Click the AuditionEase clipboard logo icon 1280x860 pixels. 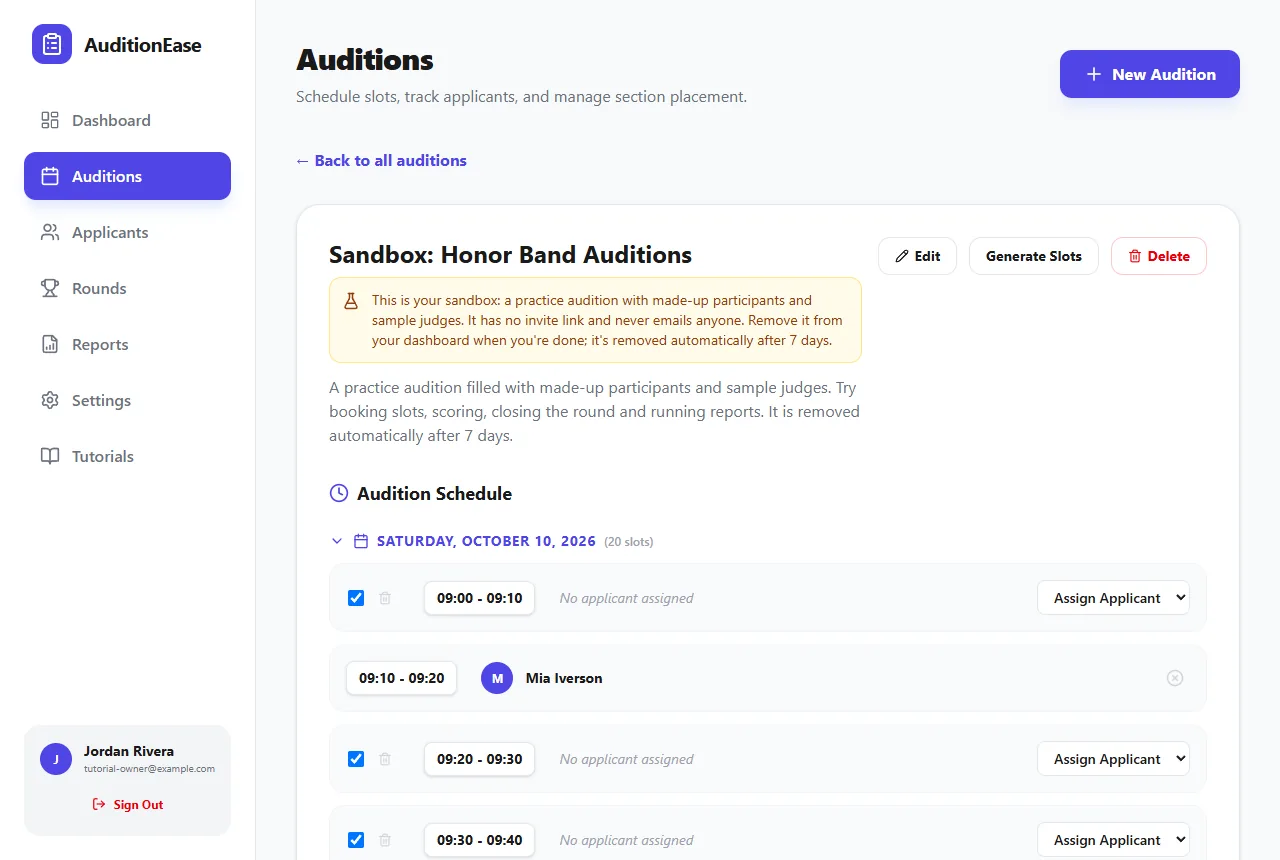pos(52,44)
